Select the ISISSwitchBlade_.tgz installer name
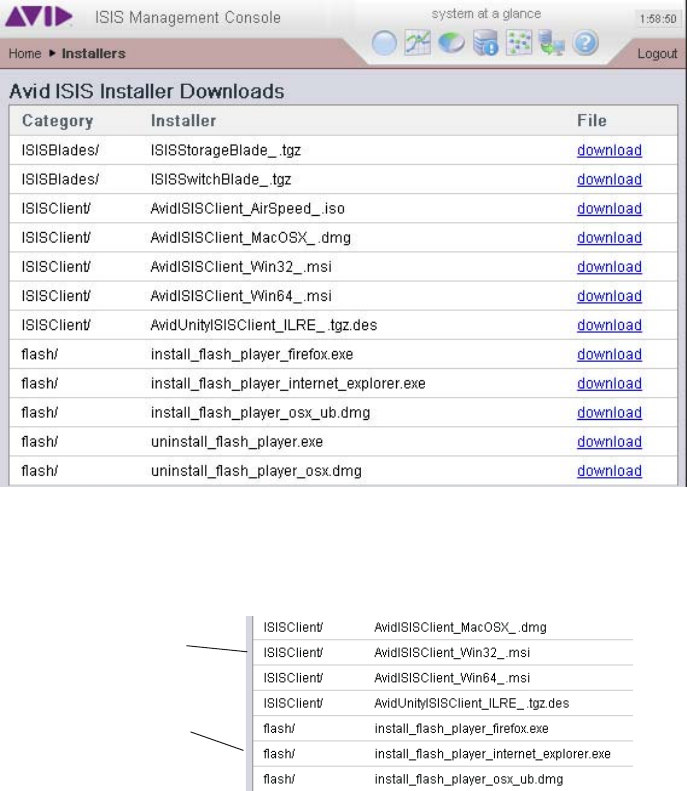Screen dimensions: 687x791 point(220,180)
